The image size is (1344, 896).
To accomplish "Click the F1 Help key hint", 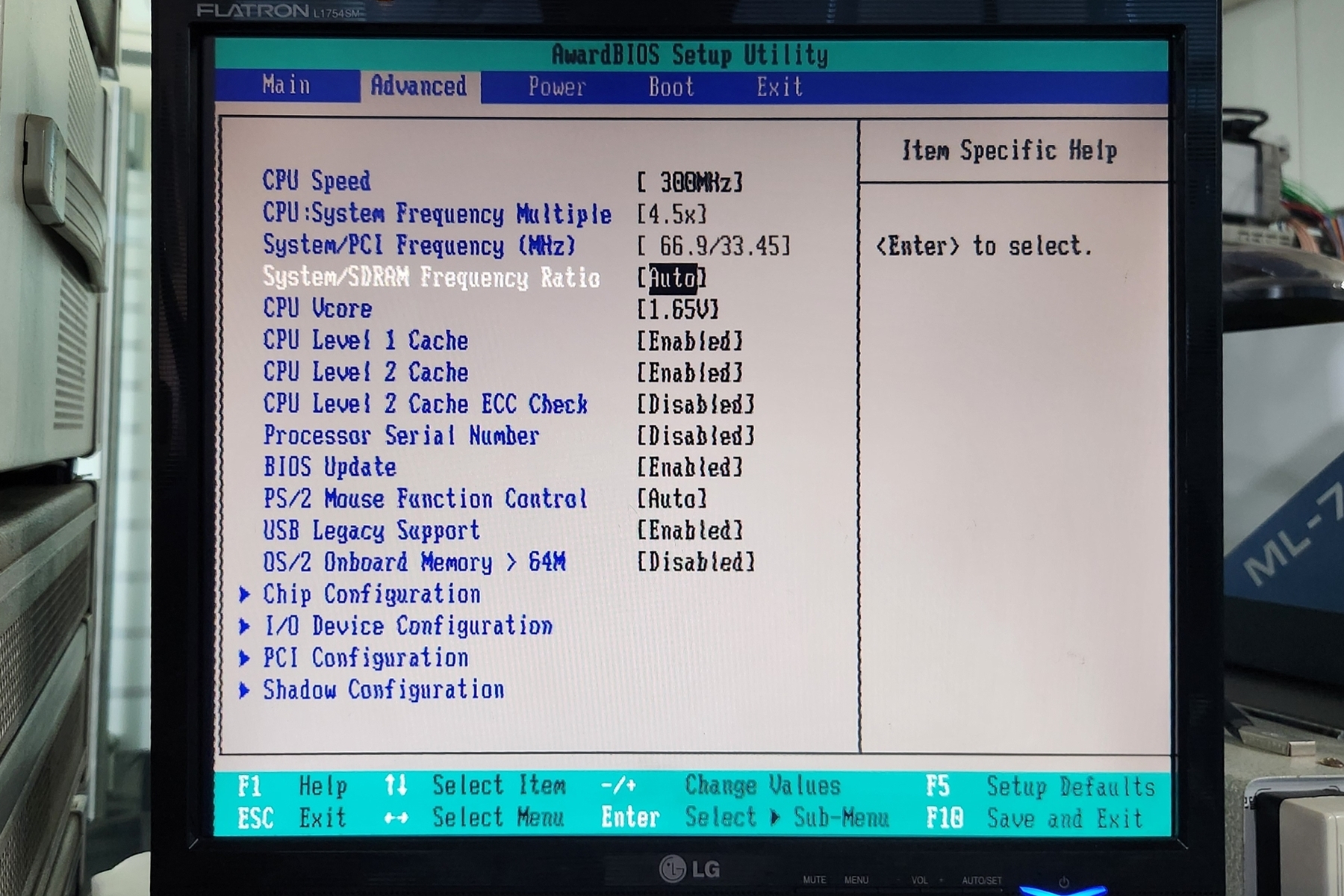I will [292, 786].
